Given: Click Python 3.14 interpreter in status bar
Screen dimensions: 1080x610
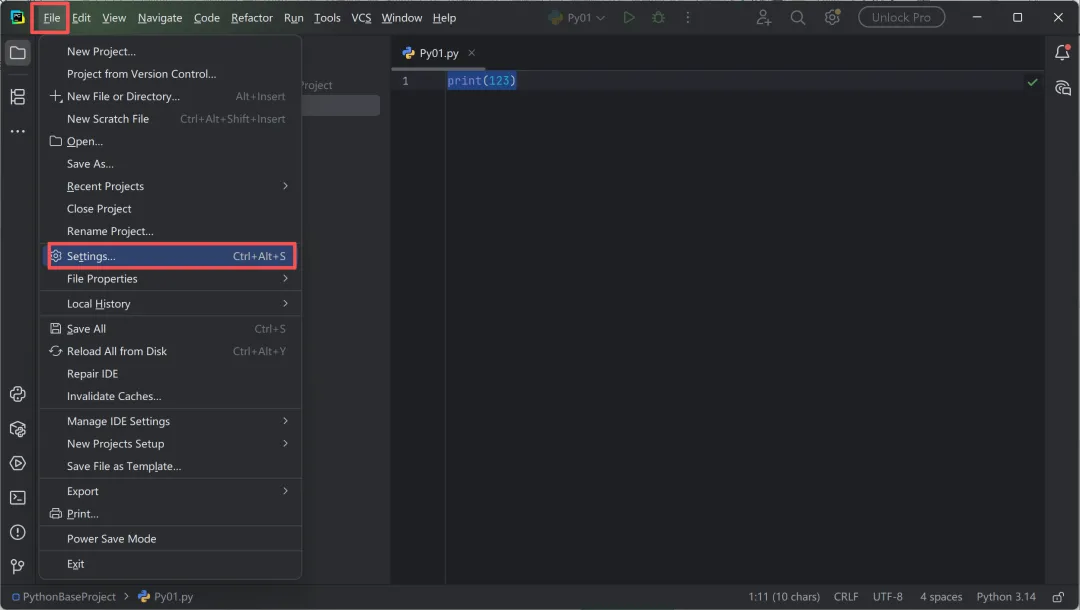Looking at the screenshot, I should click(x=1006, y=597).
